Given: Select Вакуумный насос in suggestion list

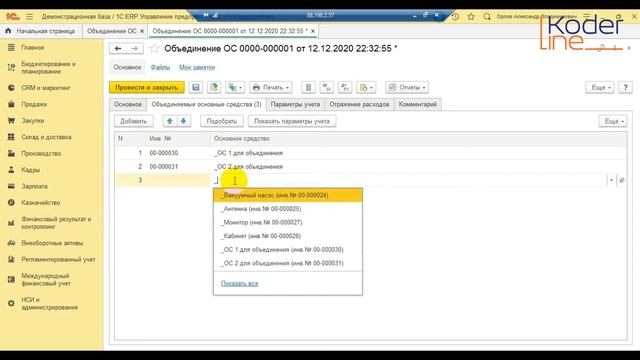Looking at the screenshot, I should (x=288, y=195).
